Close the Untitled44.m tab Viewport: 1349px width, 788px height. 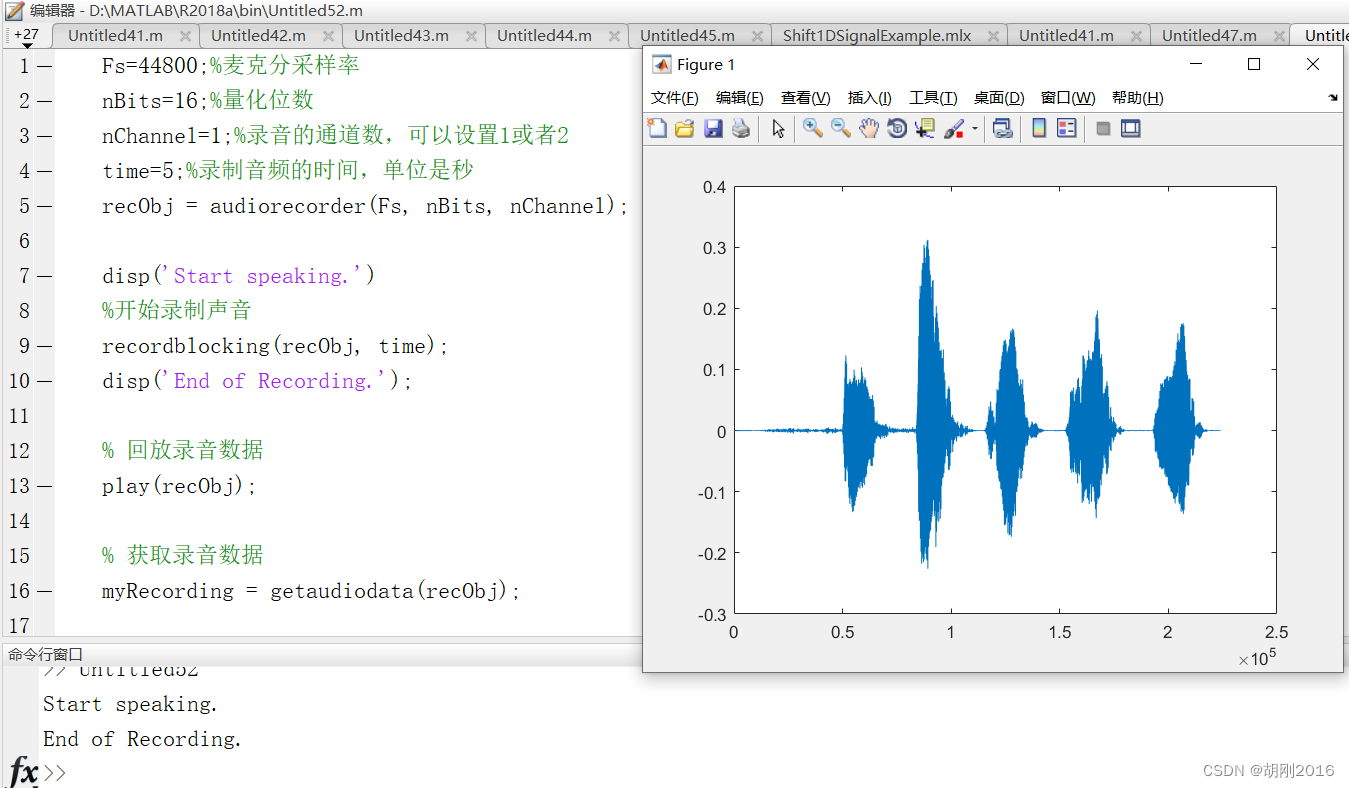pos(614,36)
